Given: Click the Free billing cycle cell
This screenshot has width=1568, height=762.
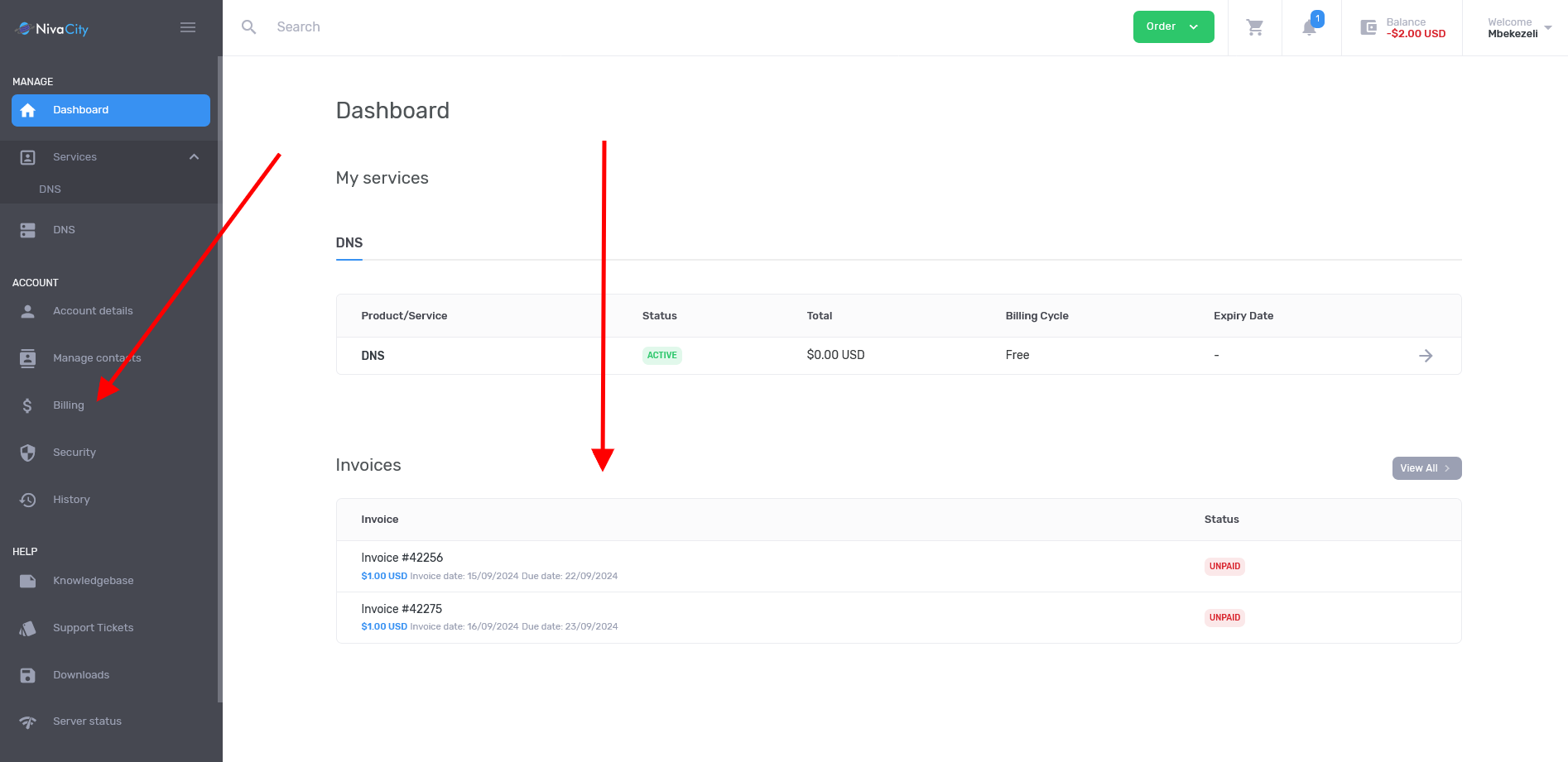Looking at the screenshot, I should coord(1017,355).
